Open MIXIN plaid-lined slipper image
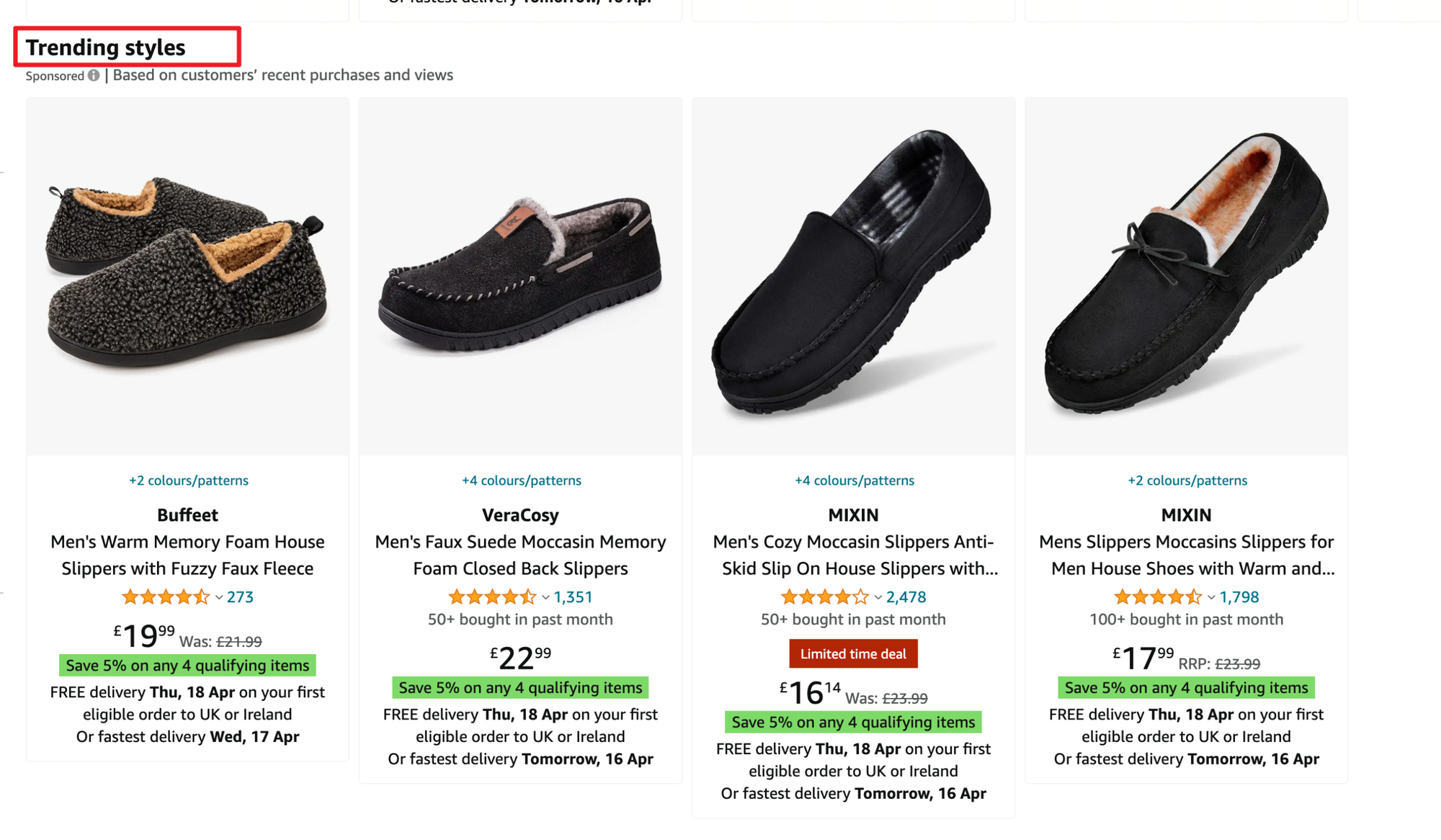This screenshot has height=840, width=1441. [x=853, y=276]
